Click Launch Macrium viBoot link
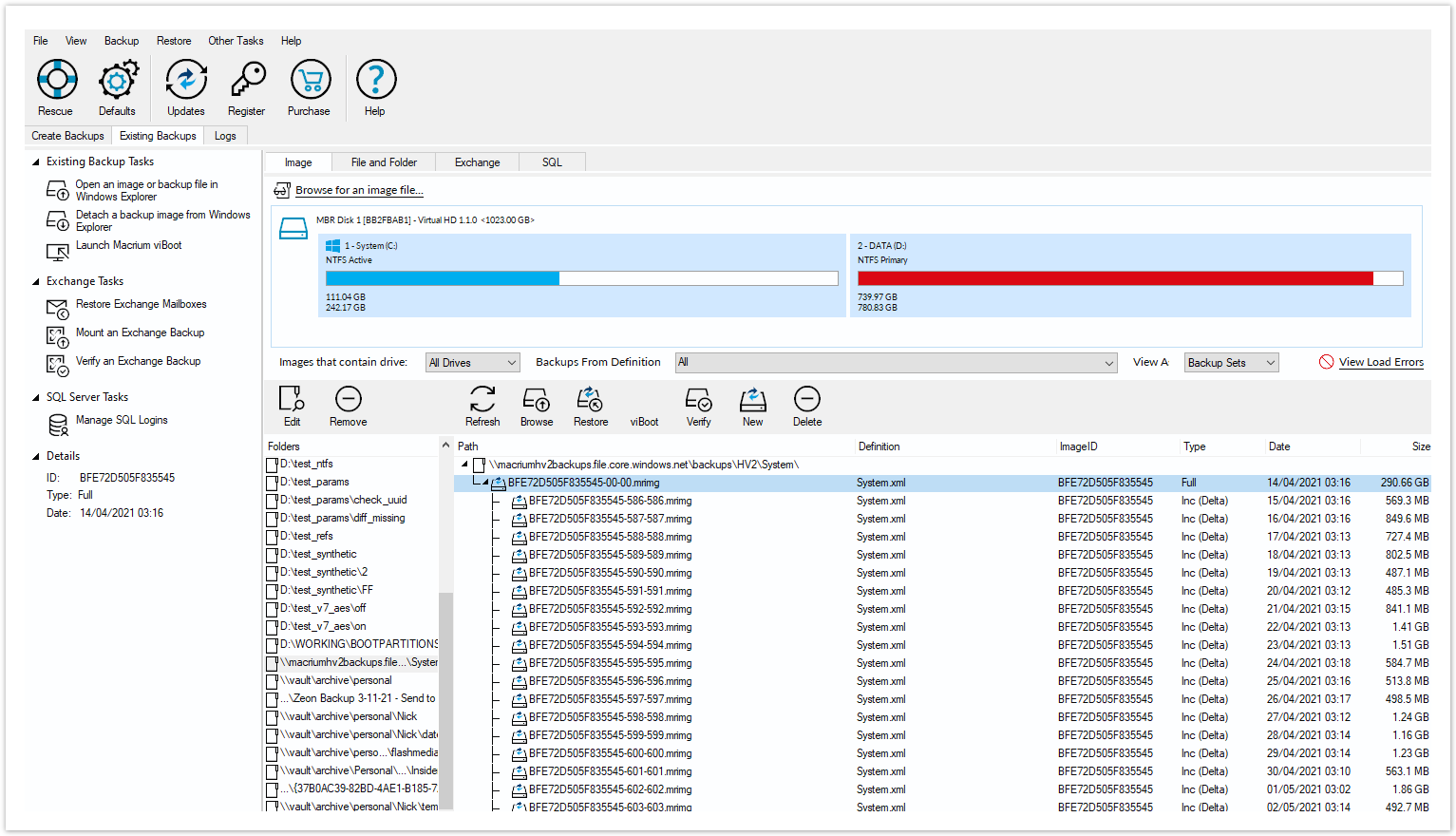The width and height of the screenshot is (1456, 836). (129, 245)
